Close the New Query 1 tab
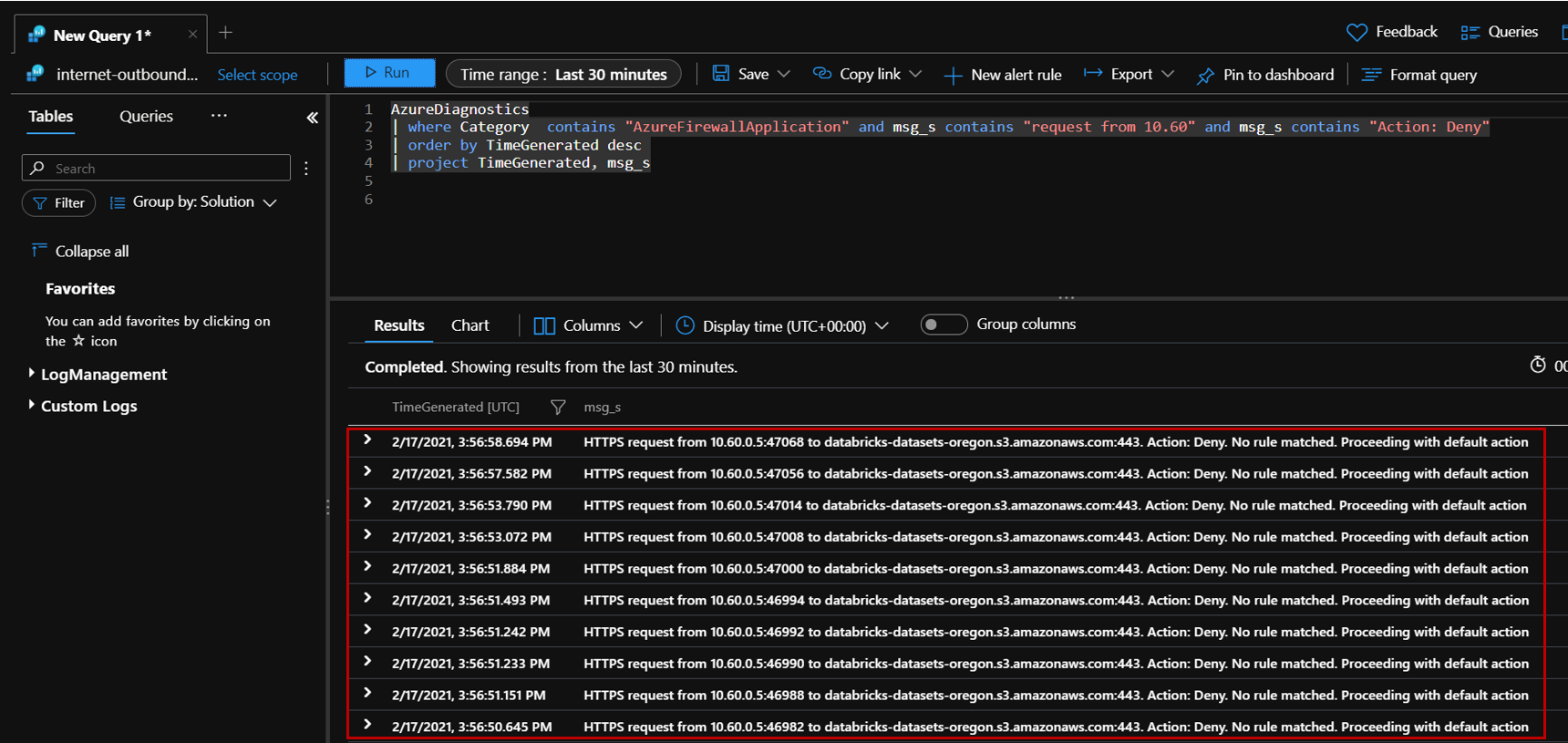Viewport: 1568px width, 743px height. pyautogui.click(x=192, y=35)
